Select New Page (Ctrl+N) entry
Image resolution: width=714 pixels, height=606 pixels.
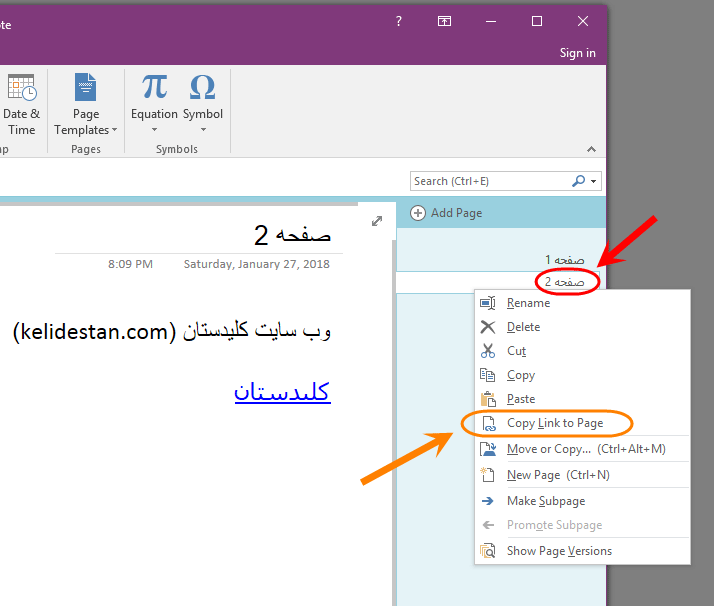[582, 475]
